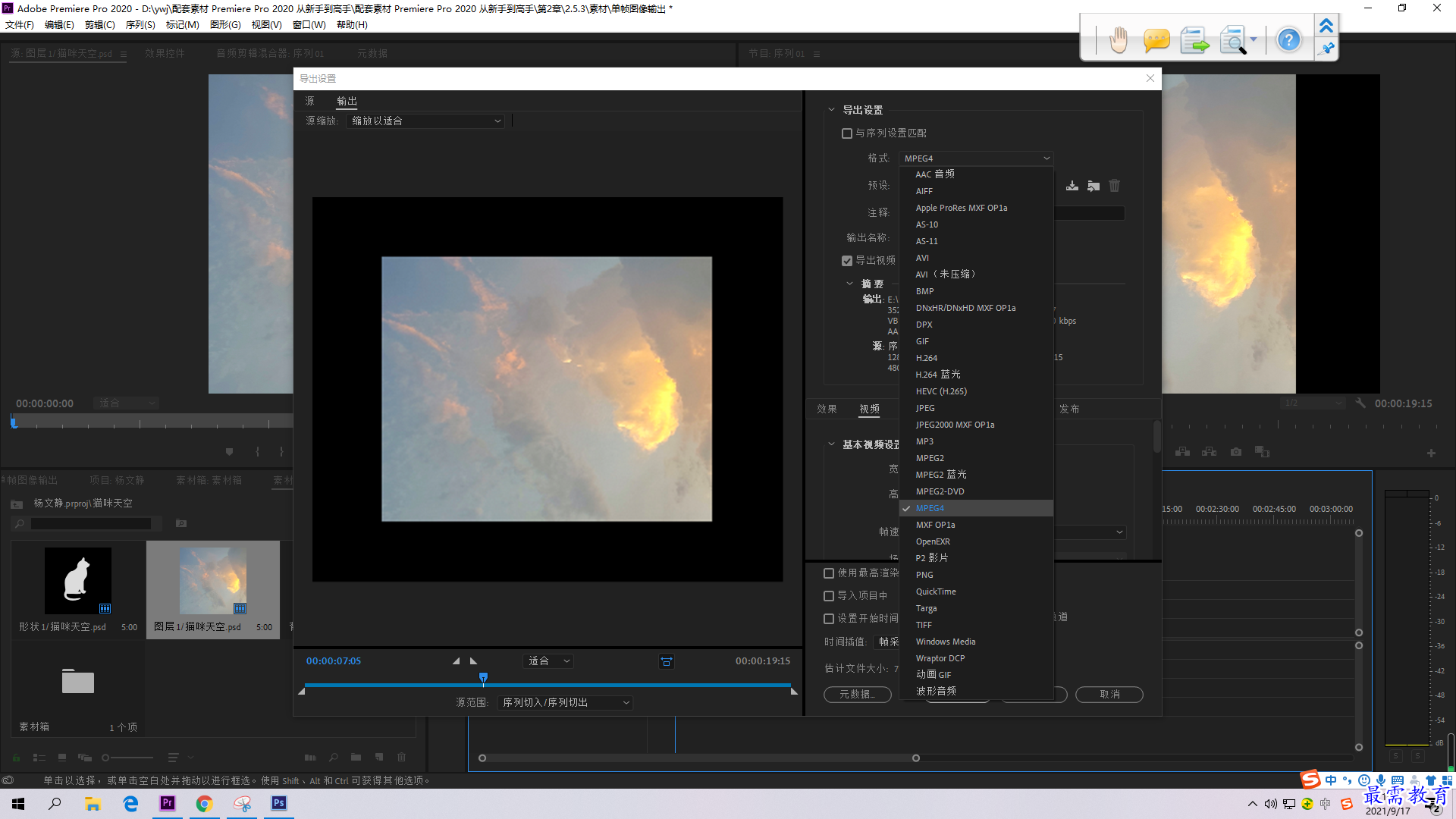Uncheck the export video checkbox

coord(846,261)
